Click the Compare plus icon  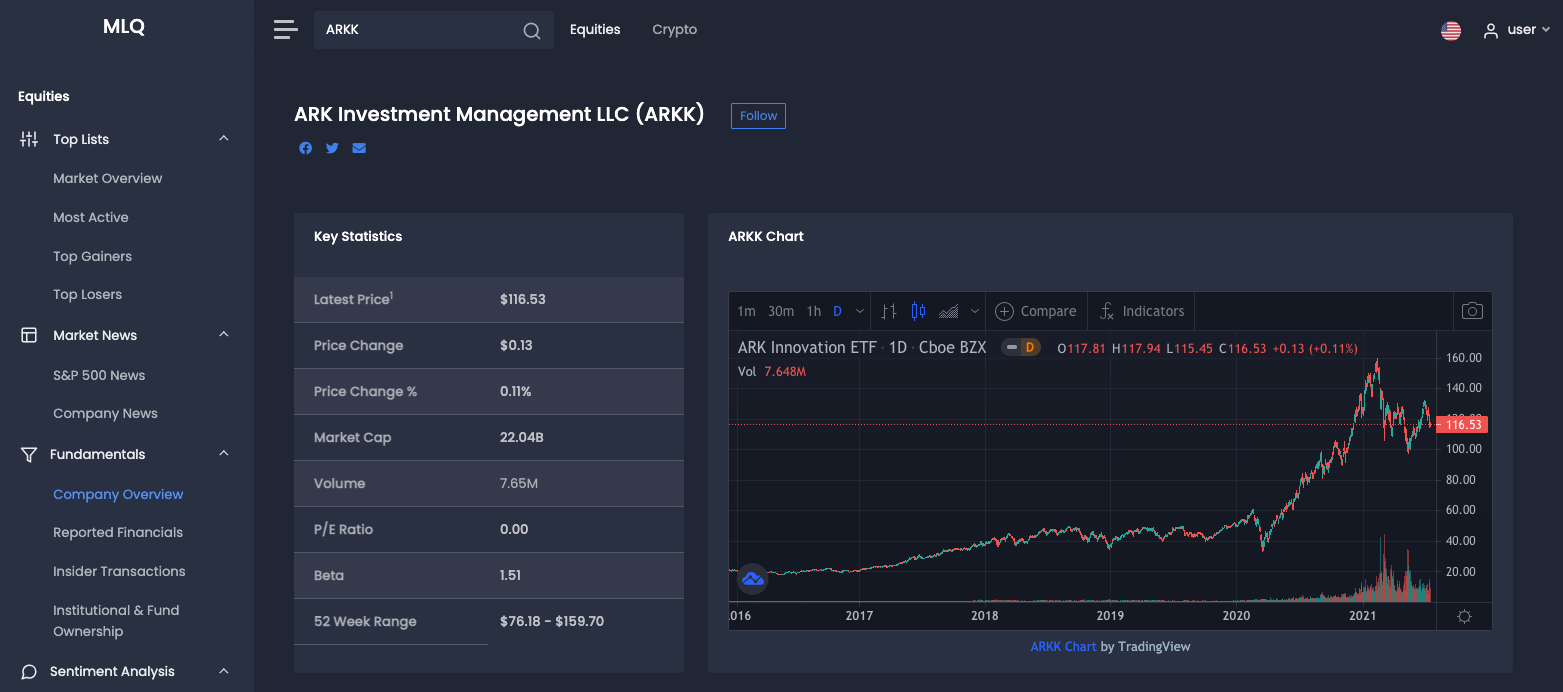pos(1005,311)
